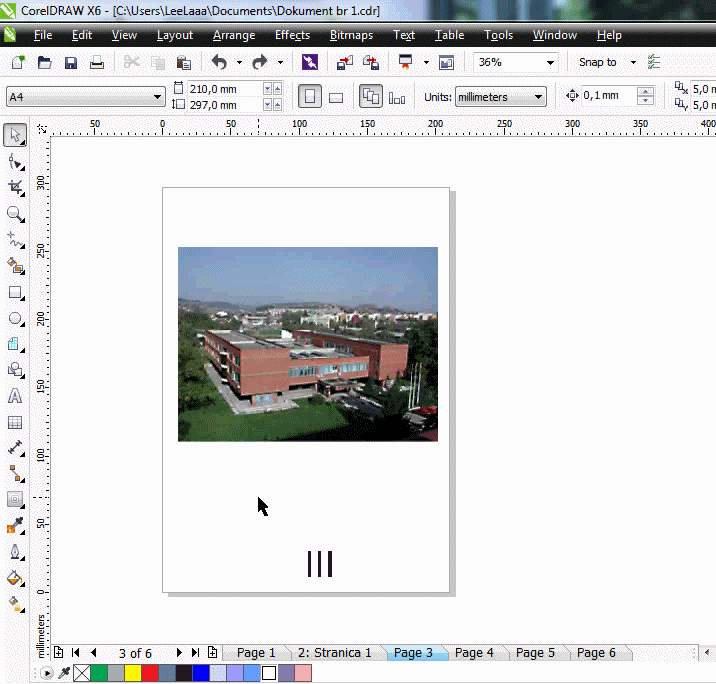716x684 pixels.
Task: Click the Snap to button
Action: click(598, 62)
